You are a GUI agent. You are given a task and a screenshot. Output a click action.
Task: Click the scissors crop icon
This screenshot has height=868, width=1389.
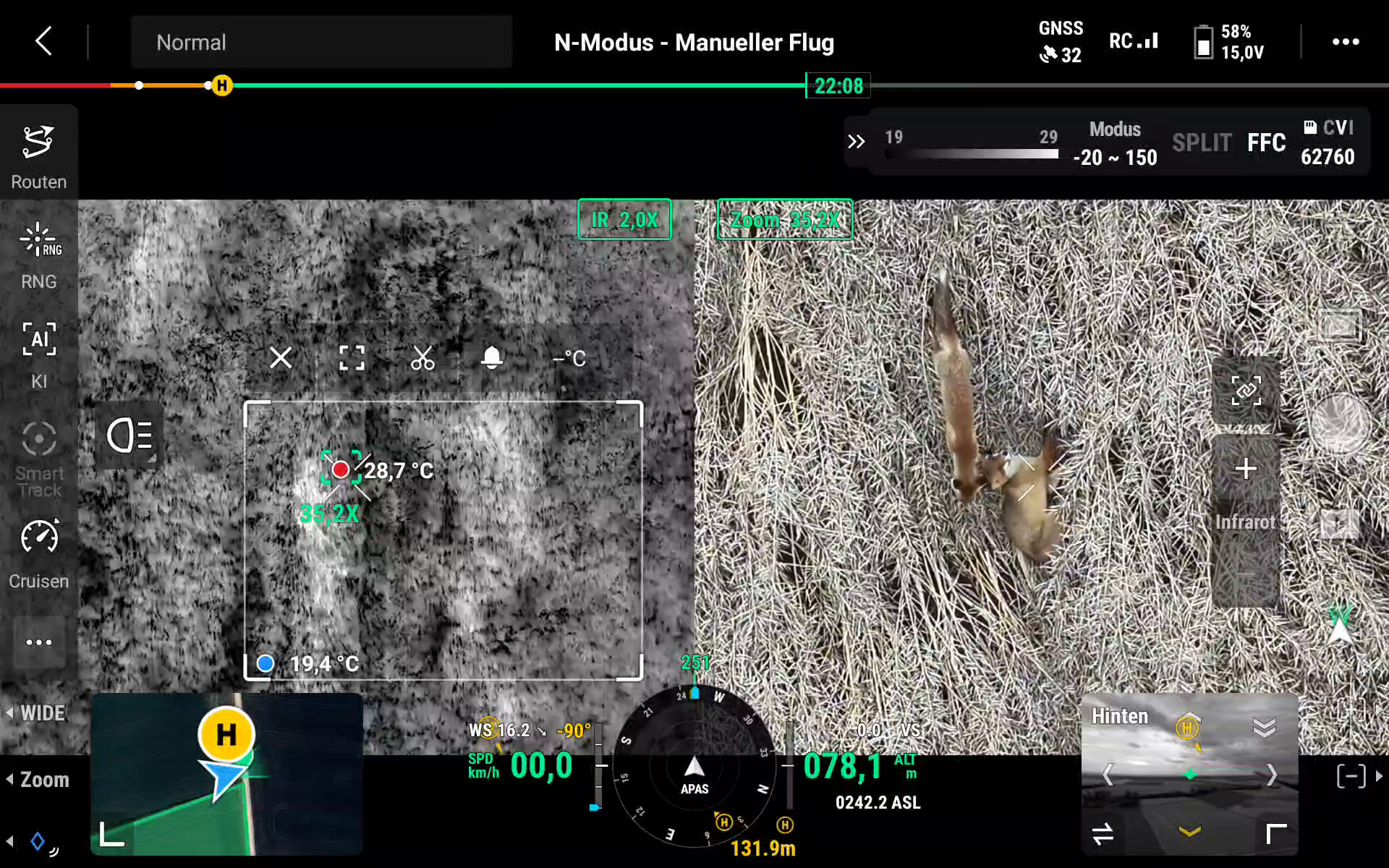tap(422, 357)
